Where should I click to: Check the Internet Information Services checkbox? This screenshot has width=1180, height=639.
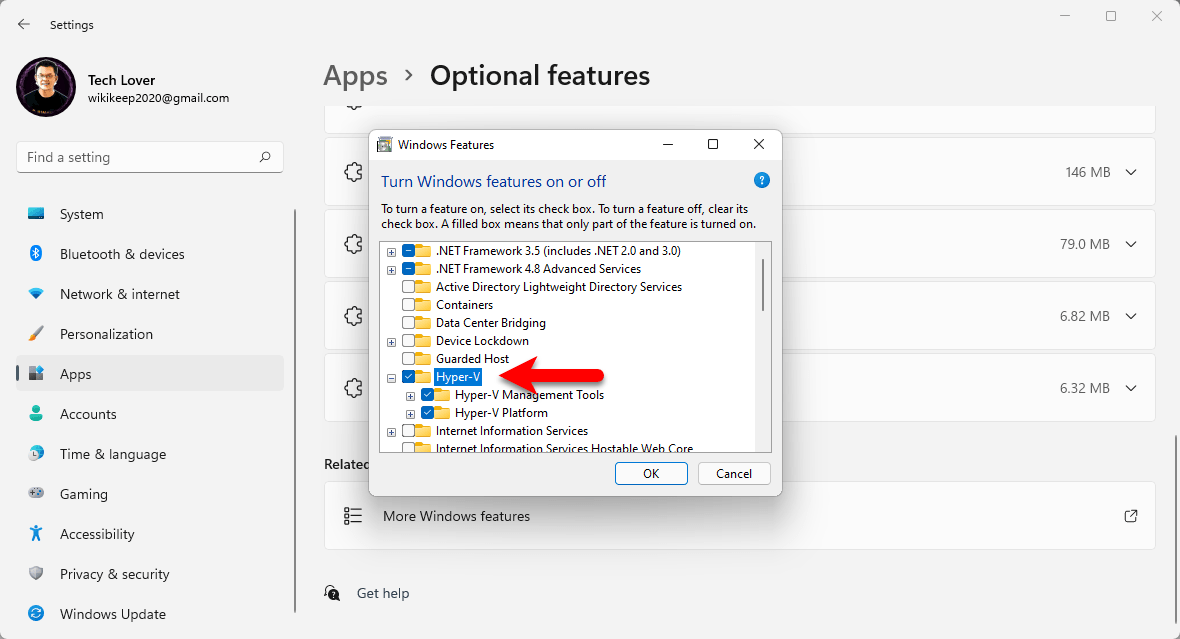tap(409, 431)
